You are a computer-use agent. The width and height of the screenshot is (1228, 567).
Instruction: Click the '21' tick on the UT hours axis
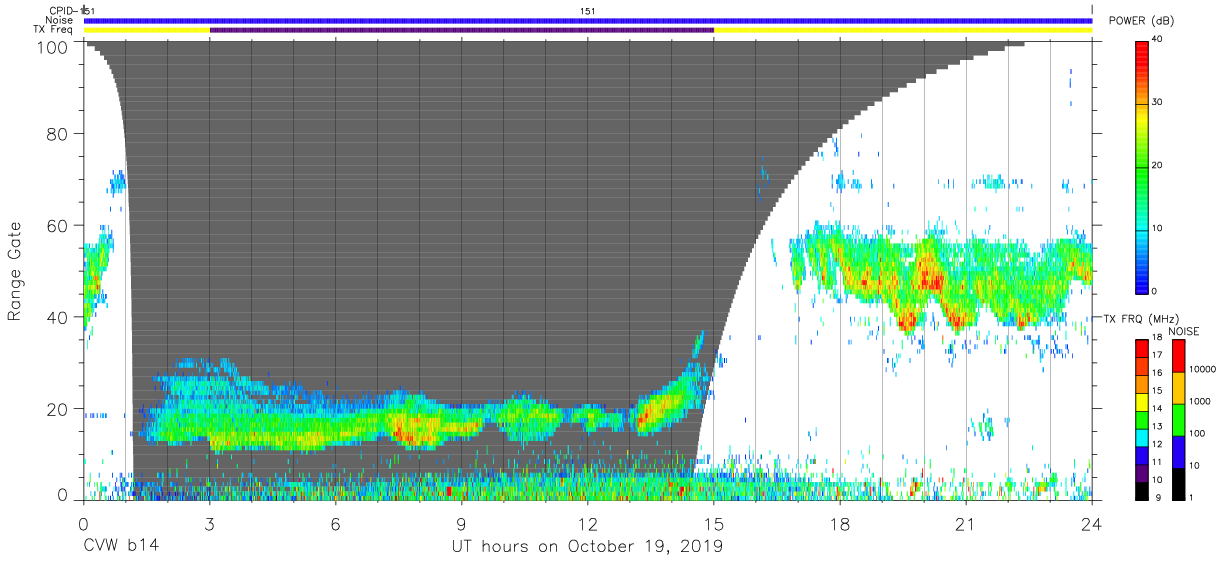coord(966,523)
